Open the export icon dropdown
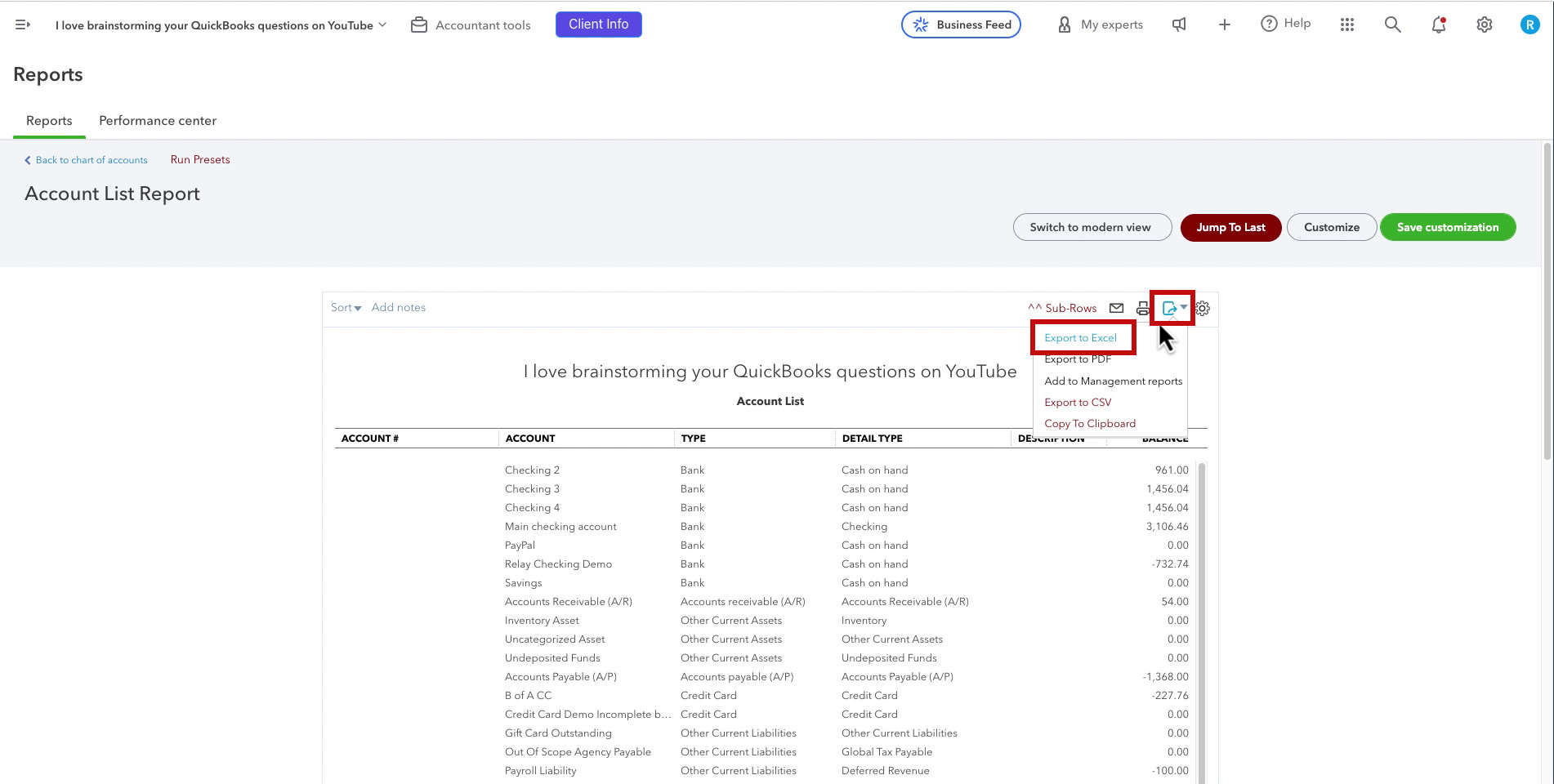Viewport: 1554px width, 784px height. (x=1174, y=308)
